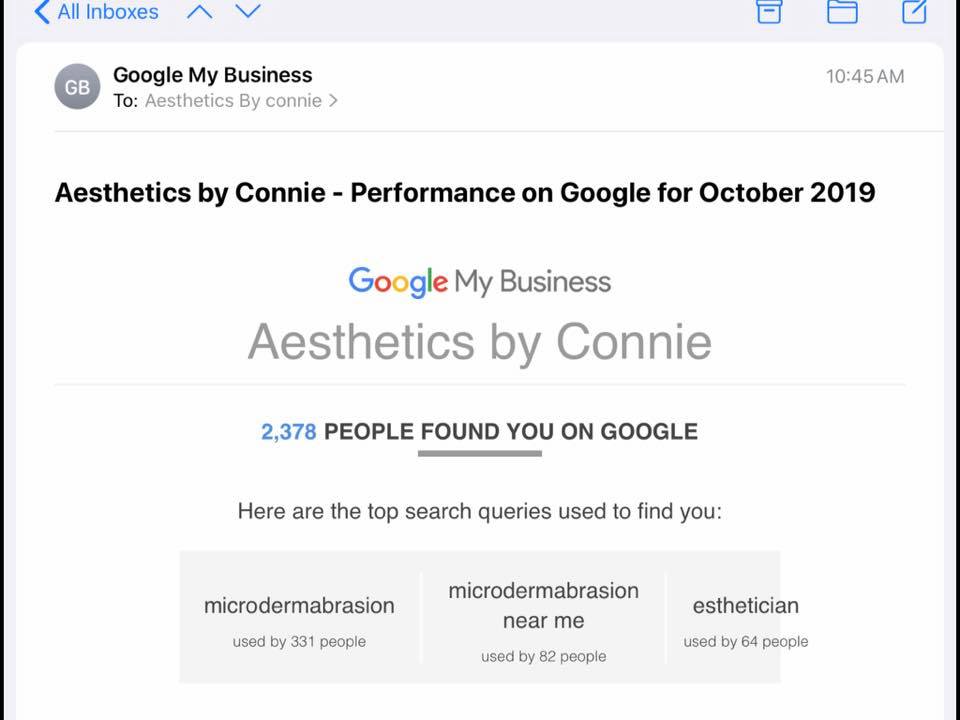Go to previous message with up arrow
960x720 pixels.
(x=200, y=12)
